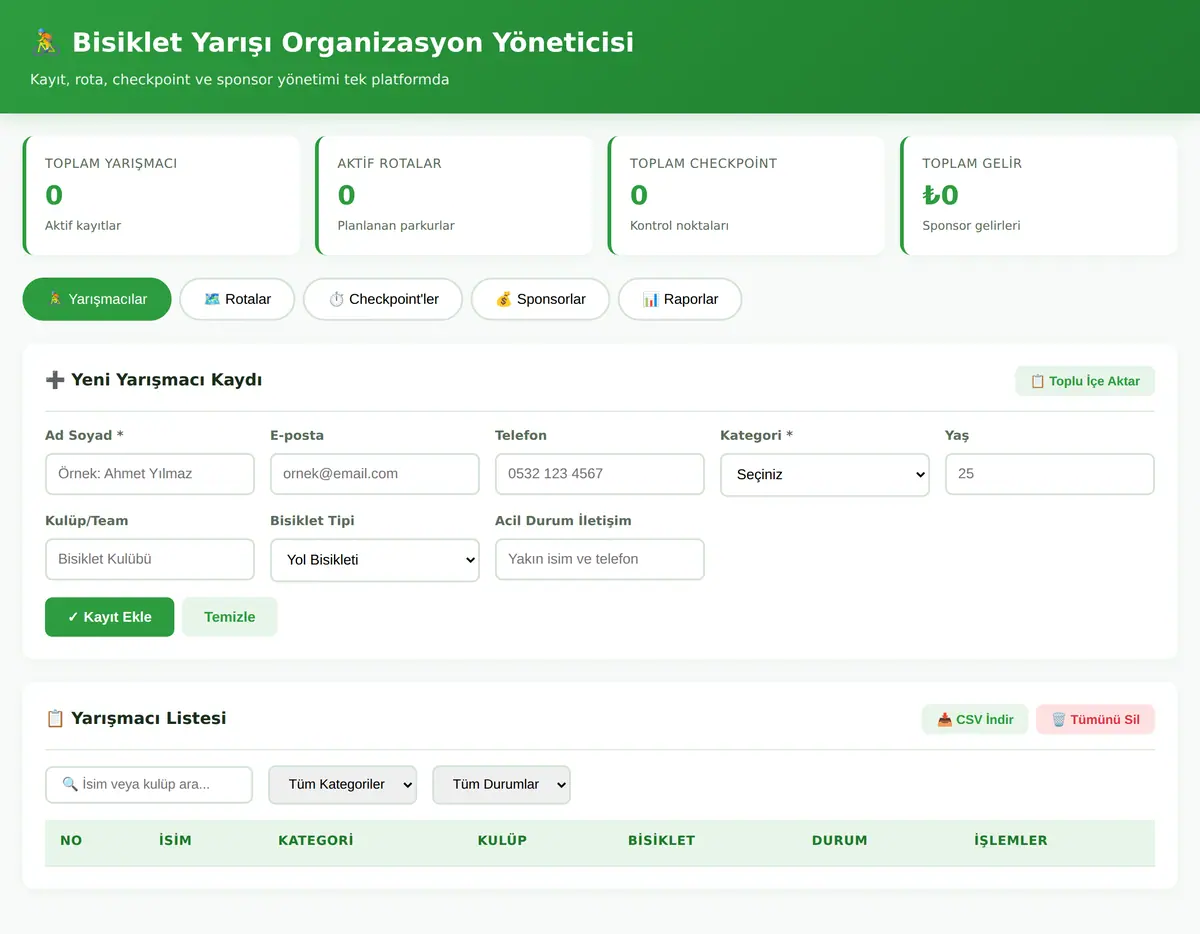Click the Toplu İçe Aktar button
Viewport: 1200px width, 934px height.
tap(1085, 381)
